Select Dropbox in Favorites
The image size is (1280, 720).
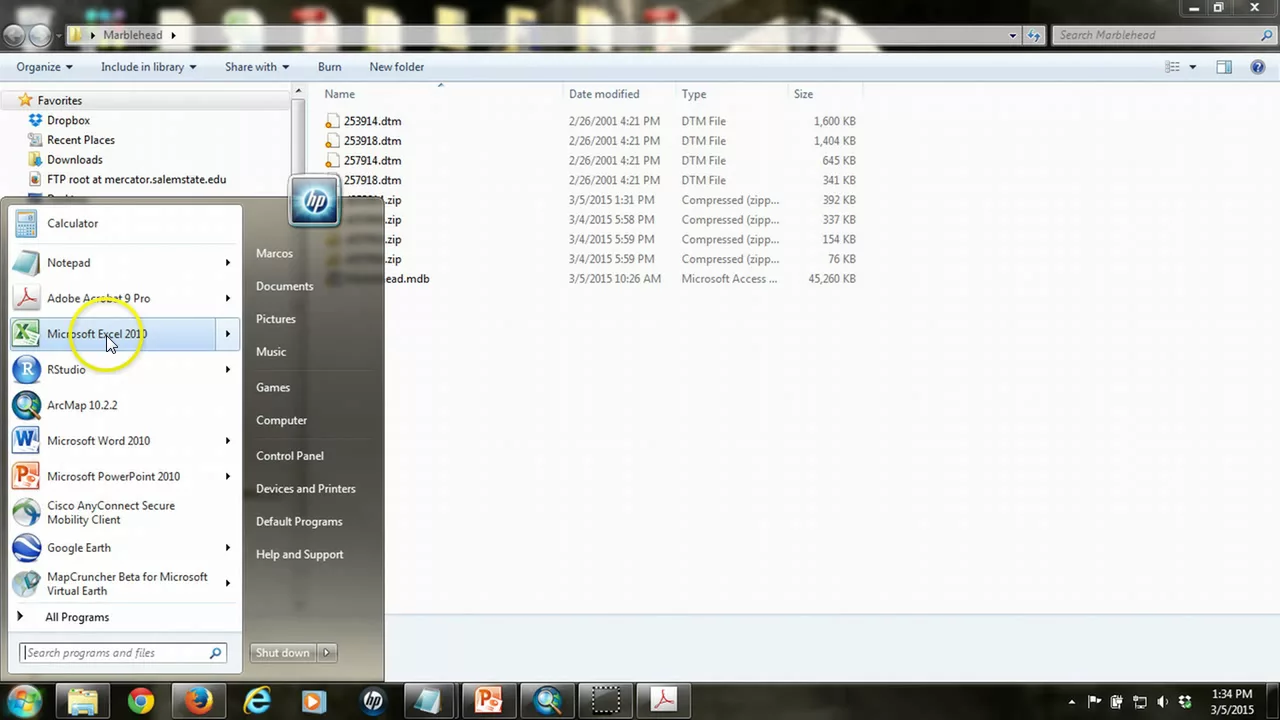click(x=68, y=120)
